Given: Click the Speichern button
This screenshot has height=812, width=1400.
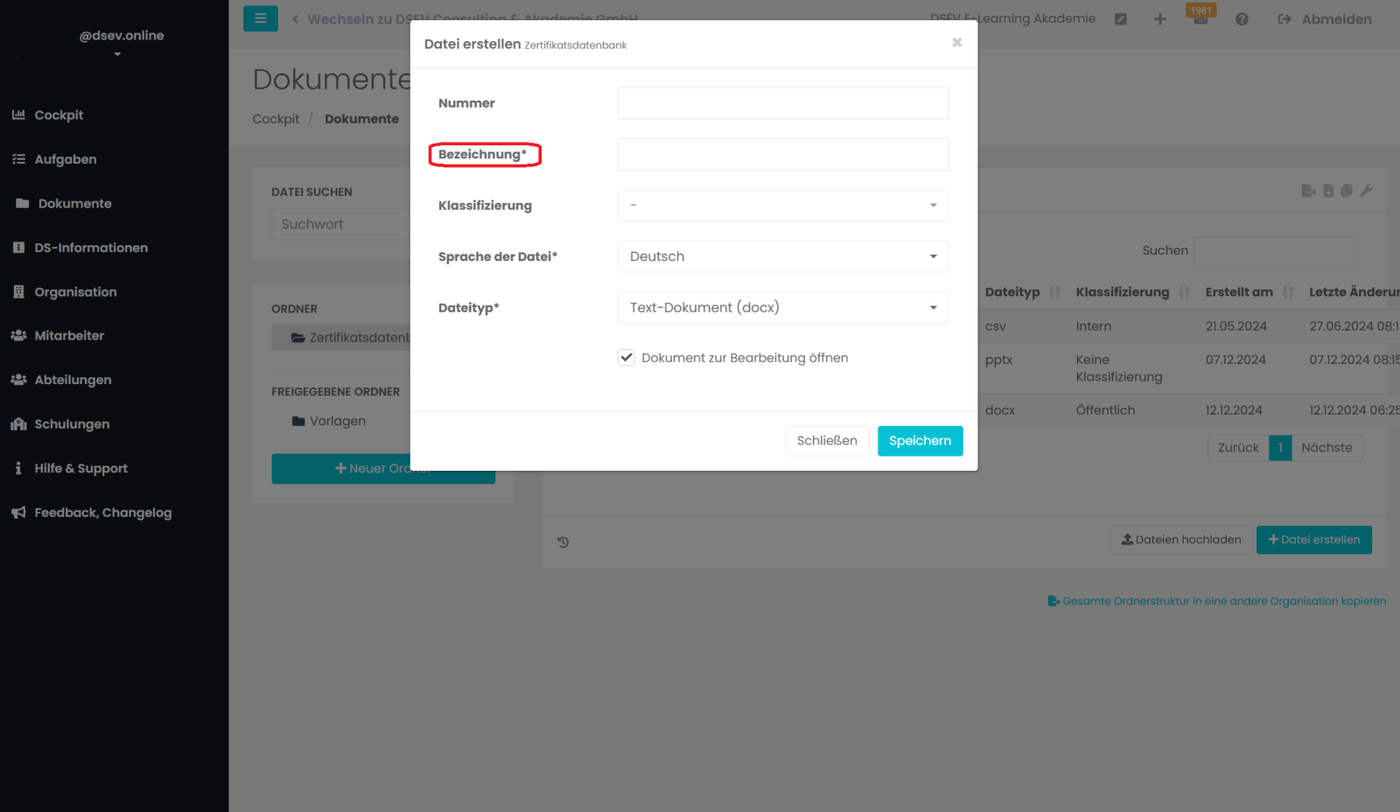Looking at the screenshot, I should [920, 441].
